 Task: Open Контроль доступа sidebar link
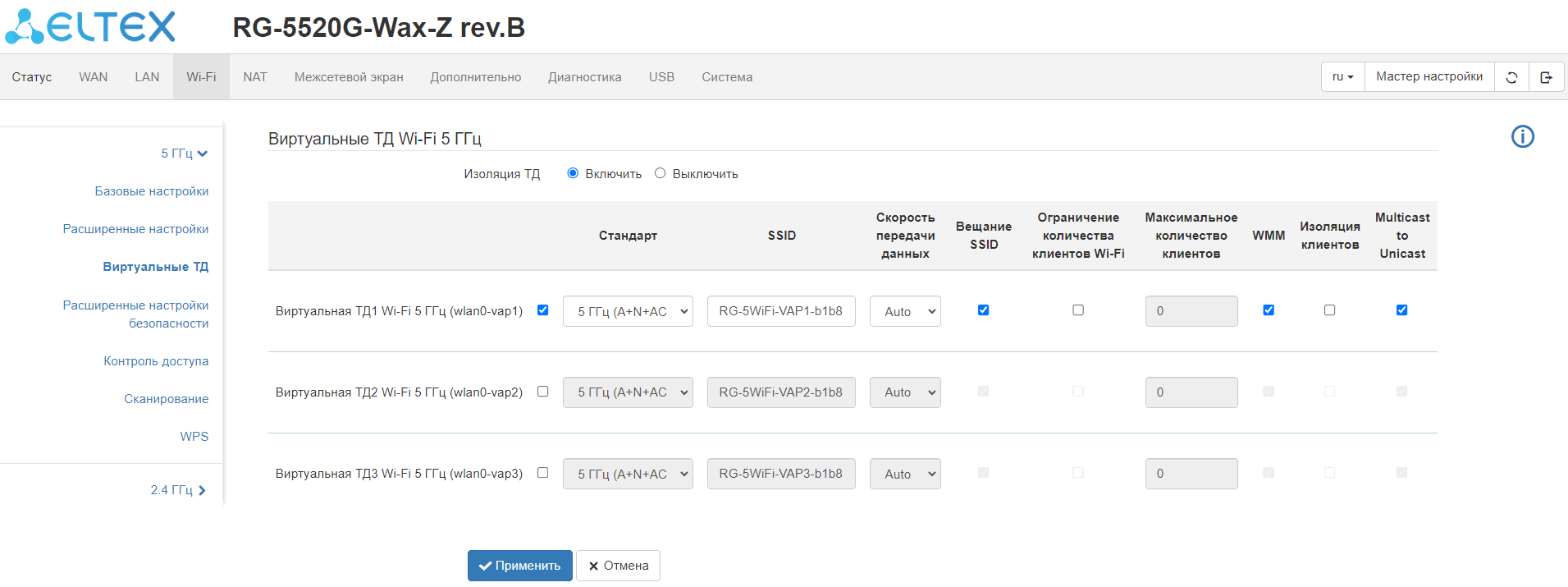pyautogui.click(x=156, y=361)
